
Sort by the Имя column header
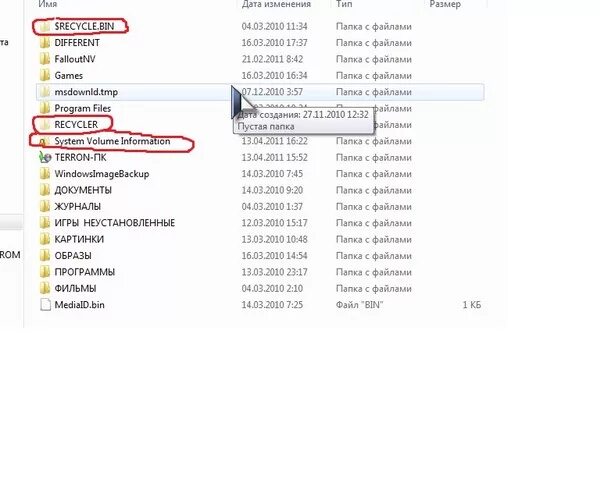coord(48,4)
